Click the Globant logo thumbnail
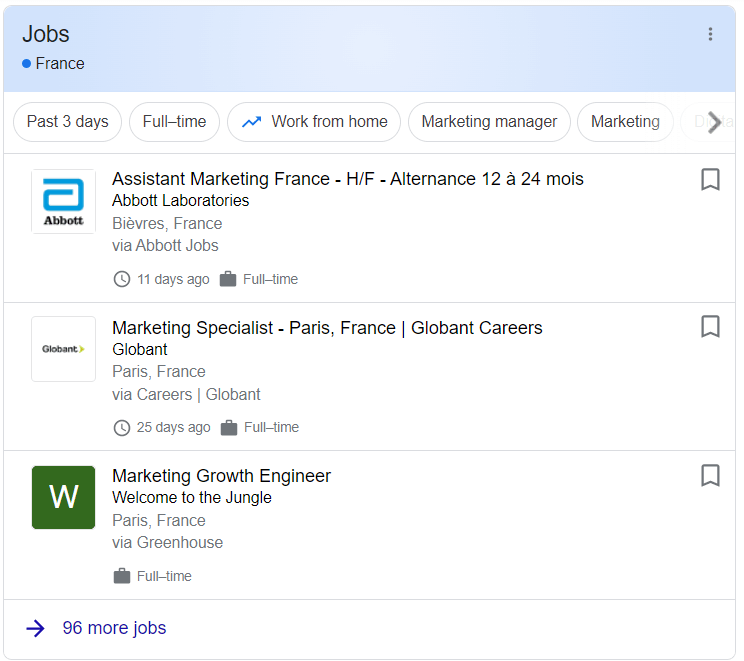 click(x=64, y=349)
